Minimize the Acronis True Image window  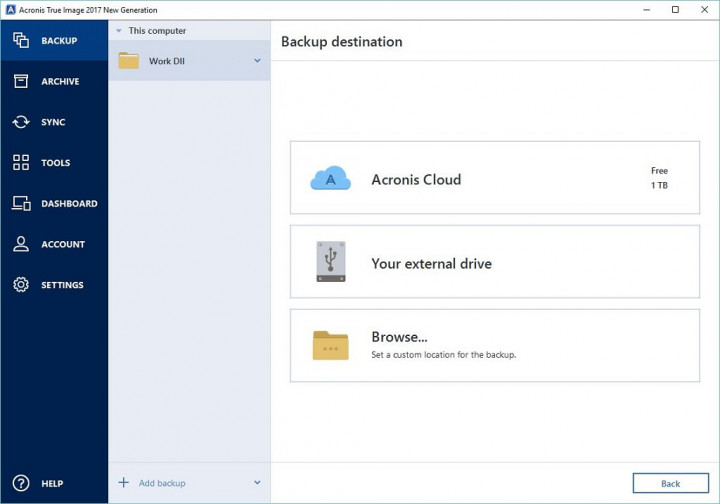(x=647, y=10)
